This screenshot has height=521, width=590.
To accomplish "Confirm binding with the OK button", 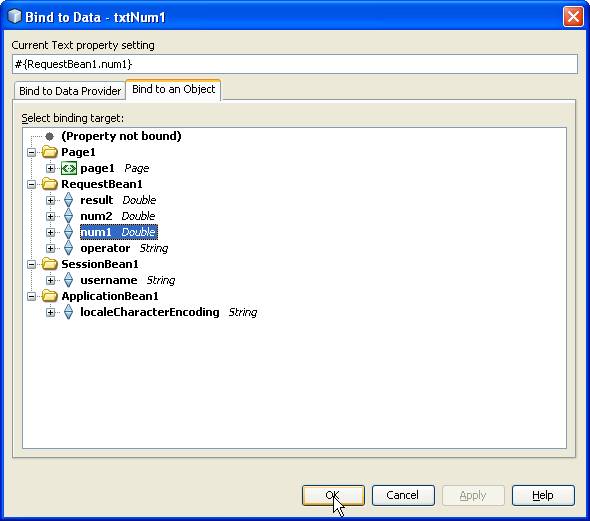I will tap(333, 495).
